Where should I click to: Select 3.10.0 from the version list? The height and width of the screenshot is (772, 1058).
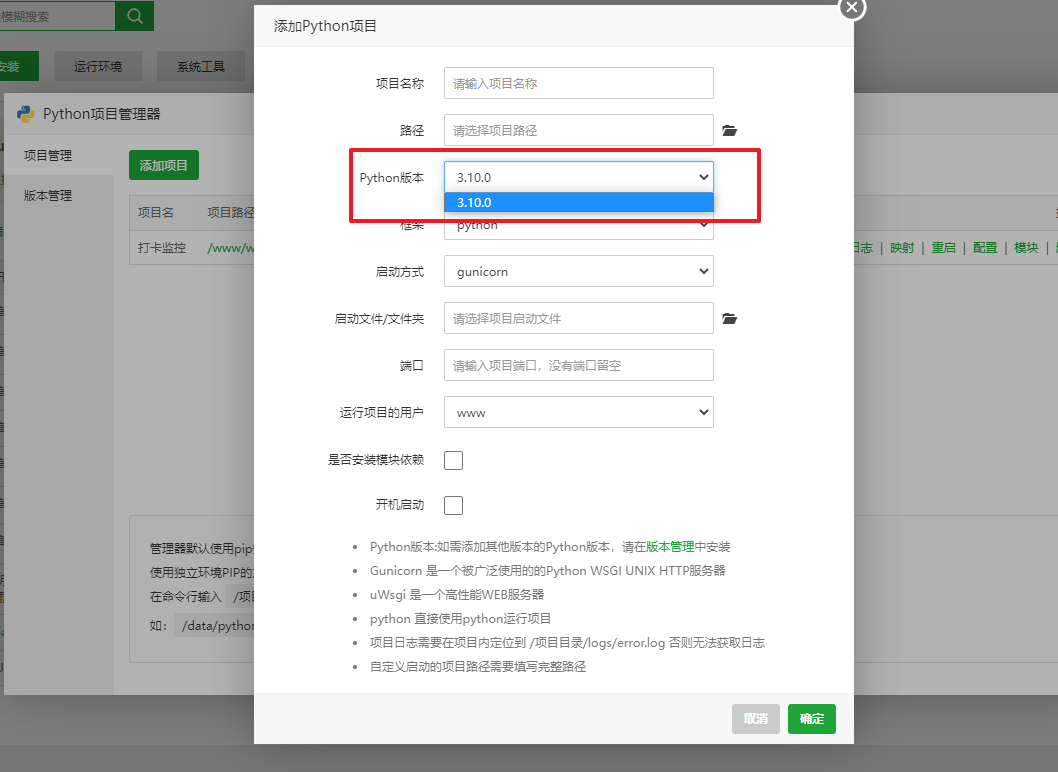pos(579,202)
